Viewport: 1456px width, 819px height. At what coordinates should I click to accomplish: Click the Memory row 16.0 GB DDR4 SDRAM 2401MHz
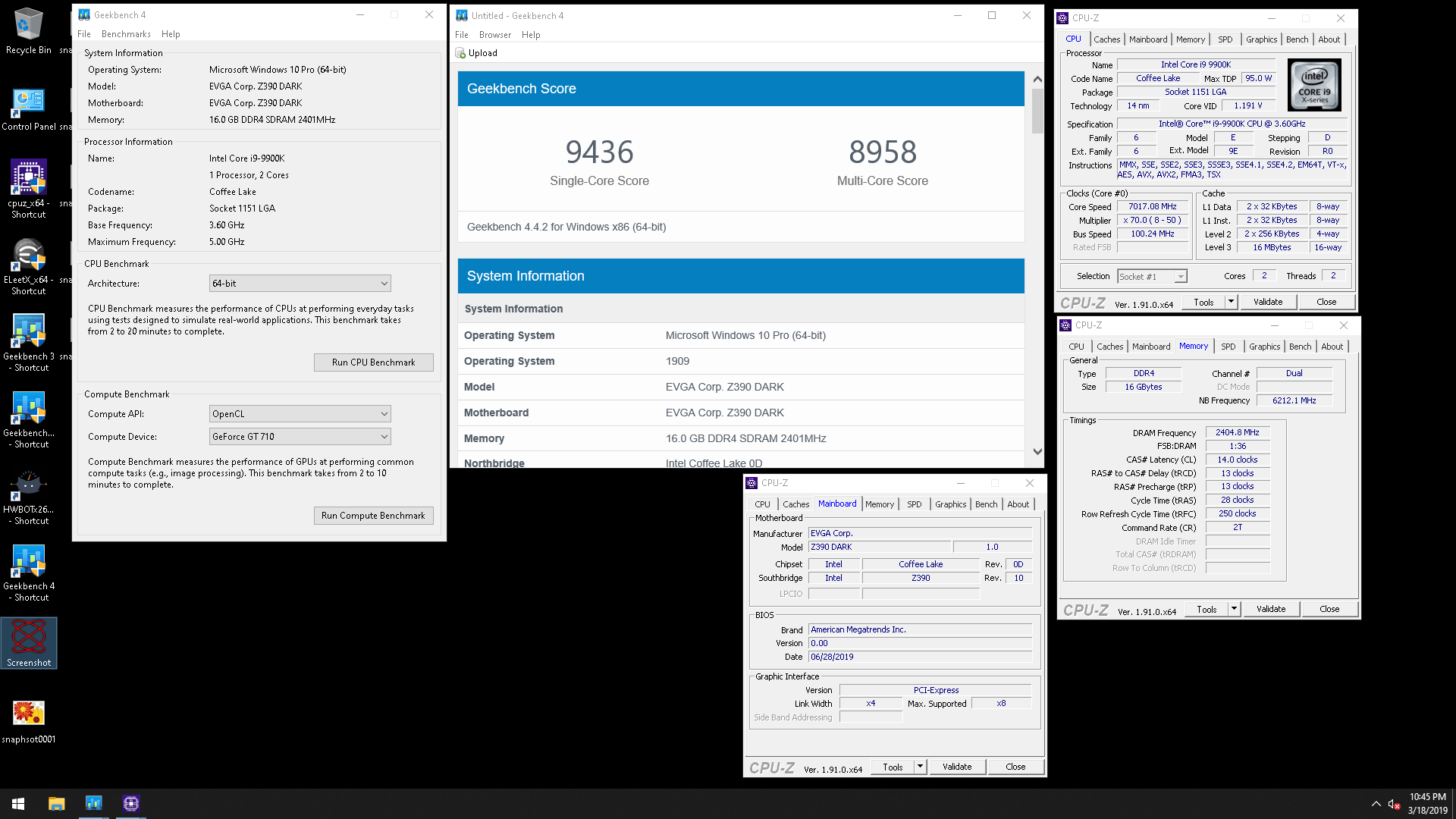click(x=741, y=438)
